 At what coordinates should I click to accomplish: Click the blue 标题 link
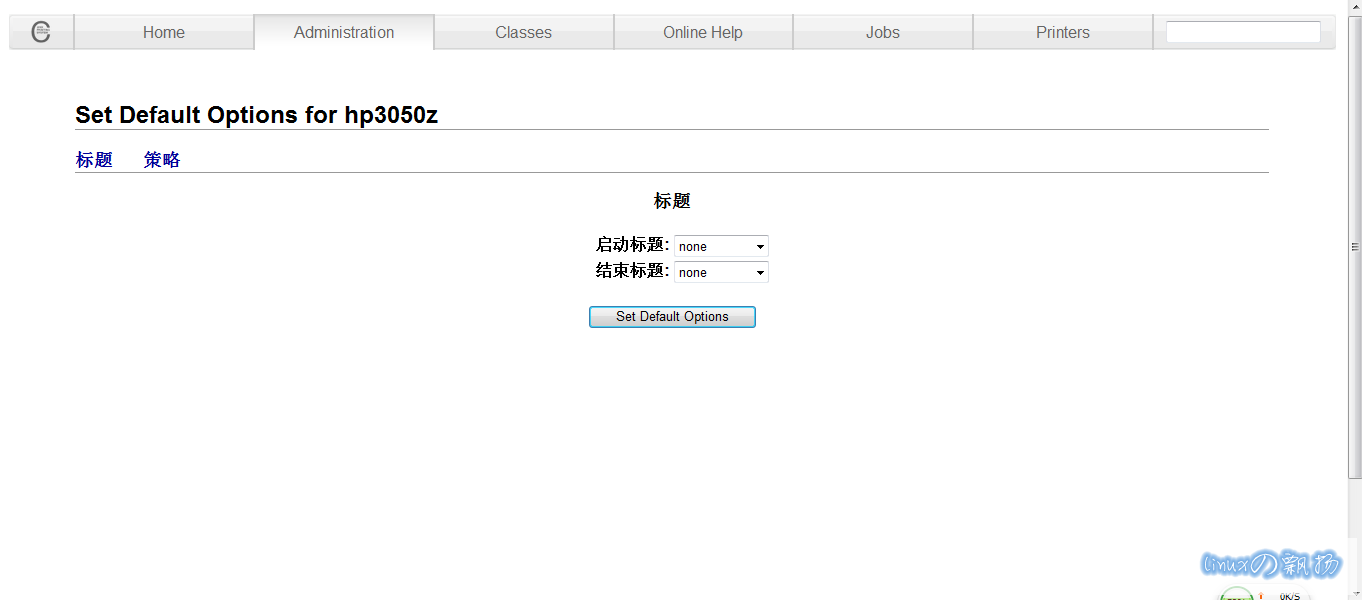point(94,160)
